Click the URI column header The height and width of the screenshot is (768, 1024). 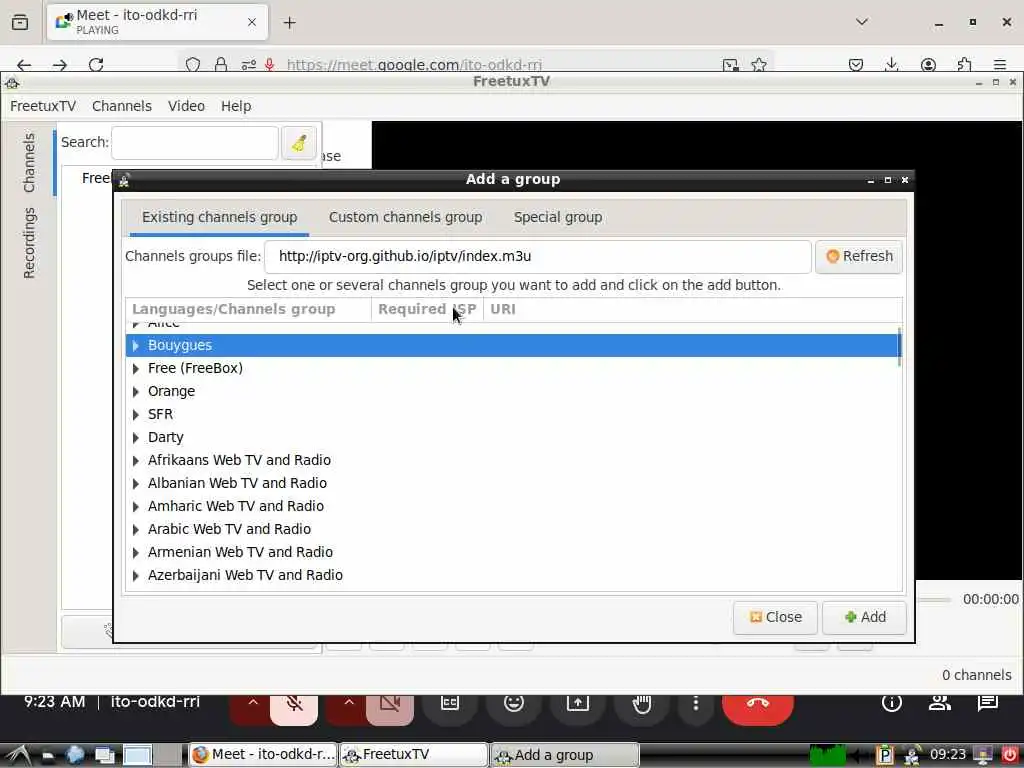692,309
